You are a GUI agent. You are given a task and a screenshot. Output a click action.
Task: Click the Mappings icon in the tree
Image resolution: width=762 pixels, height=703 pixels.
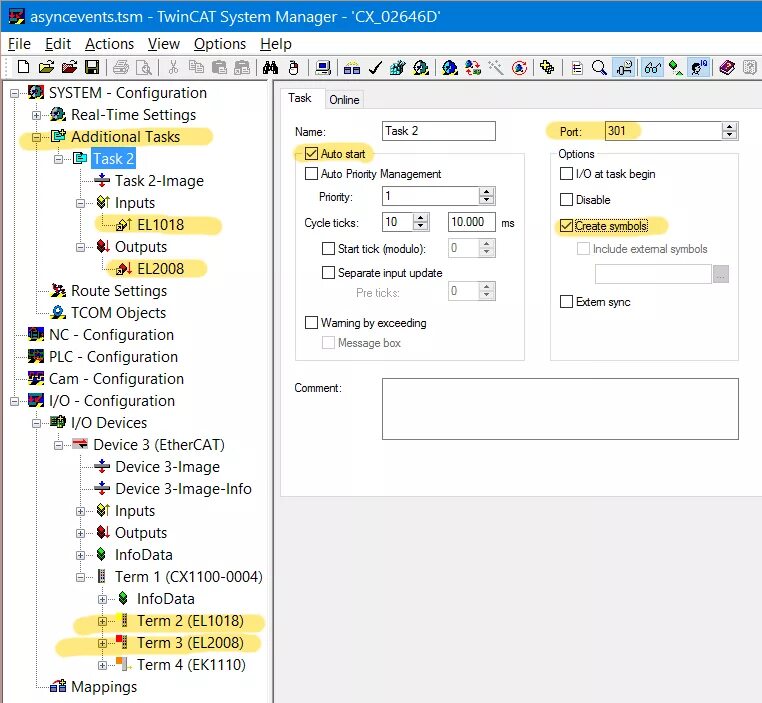[x=58, y=686]
